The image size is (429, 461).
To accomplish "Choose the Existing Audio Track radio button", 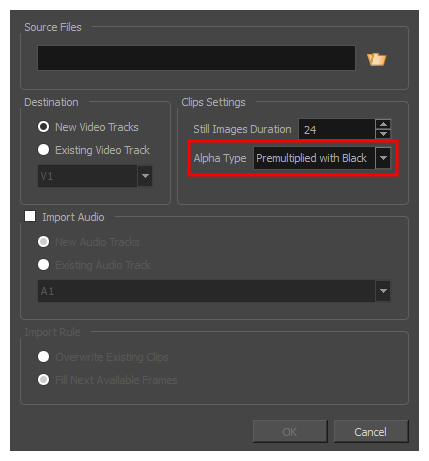I will click(x=43, y=265).
